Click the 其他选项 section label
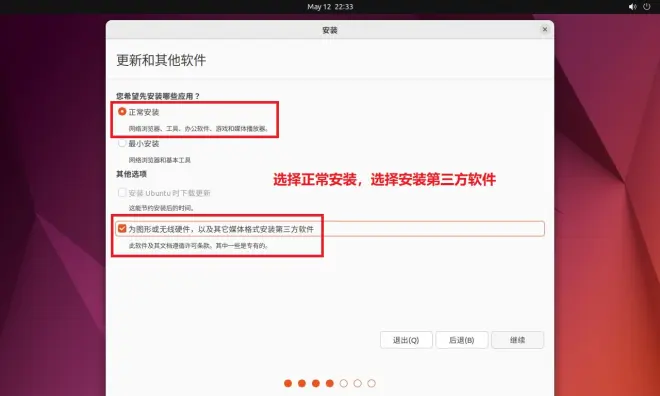This screenshot has height=396, width=660. (x=131, y=174)
